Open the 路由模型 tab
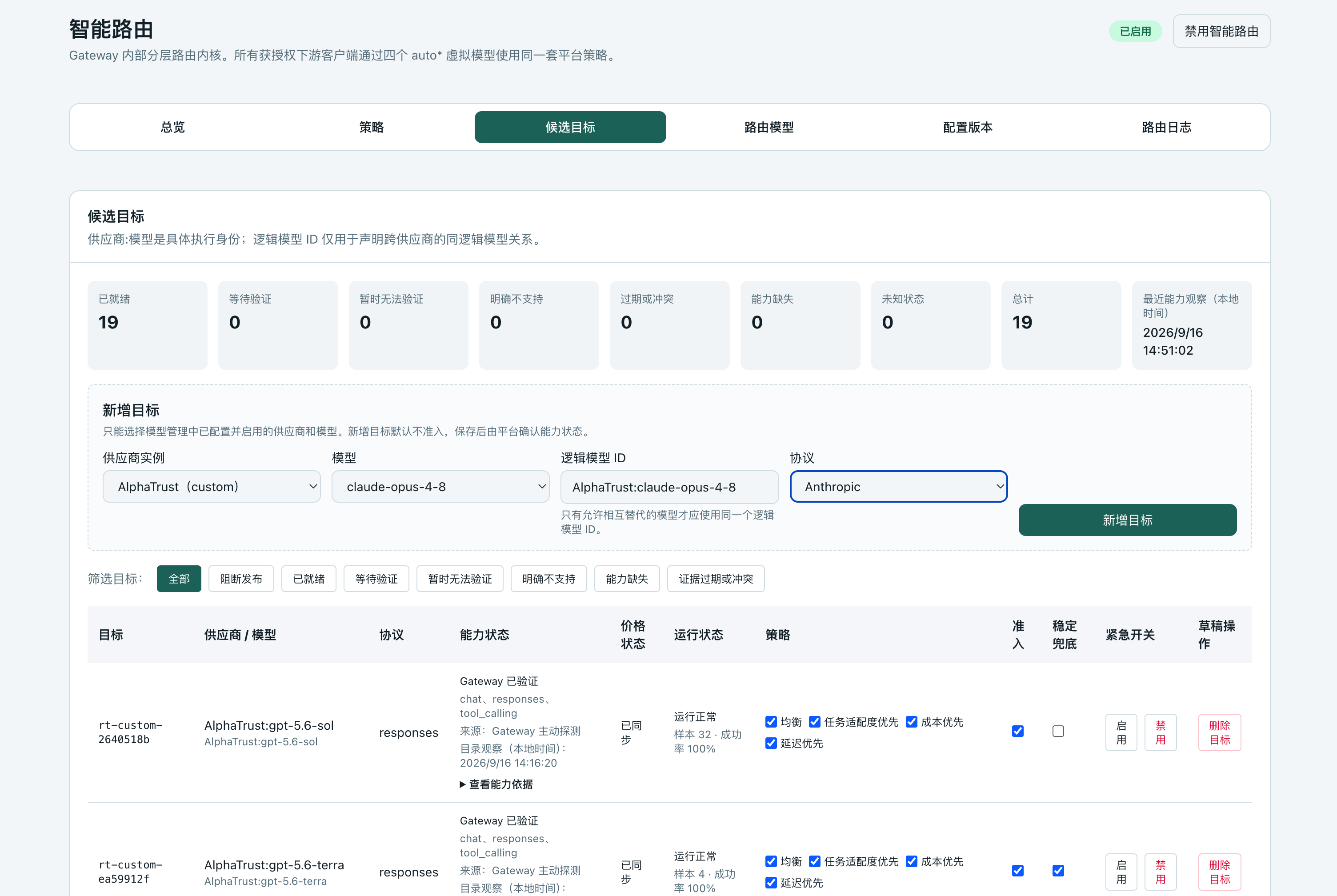 point(769,127)
